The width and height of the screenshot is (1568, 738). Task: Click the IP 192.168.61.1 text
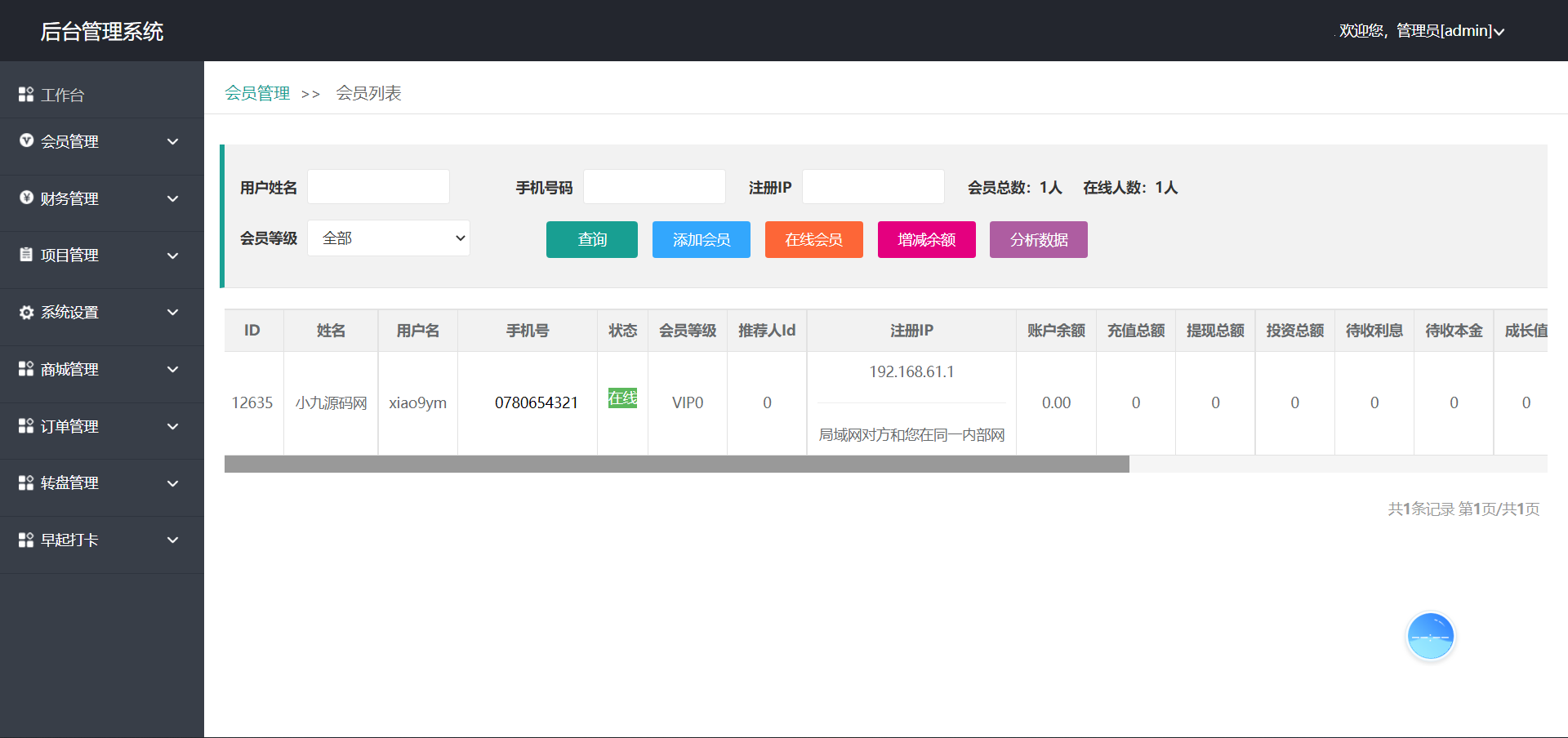911,371
